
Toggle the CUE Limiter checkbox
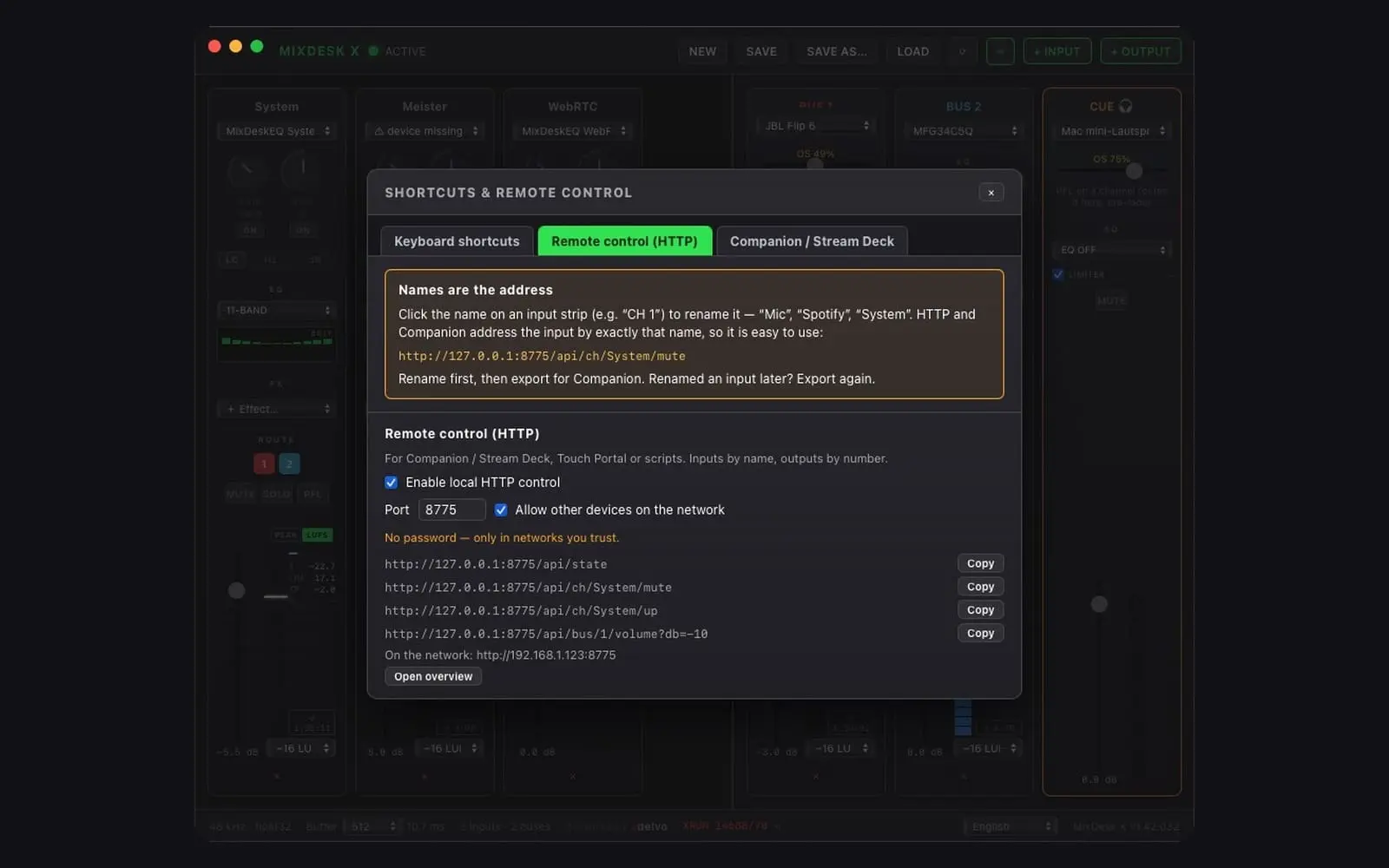coord(1058,274)
